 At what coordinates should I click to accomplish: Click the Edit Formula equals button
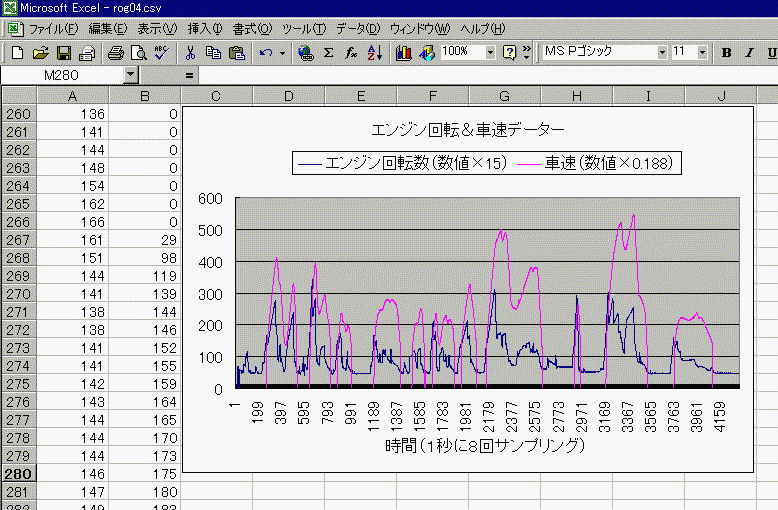click(x=189, y=75)
